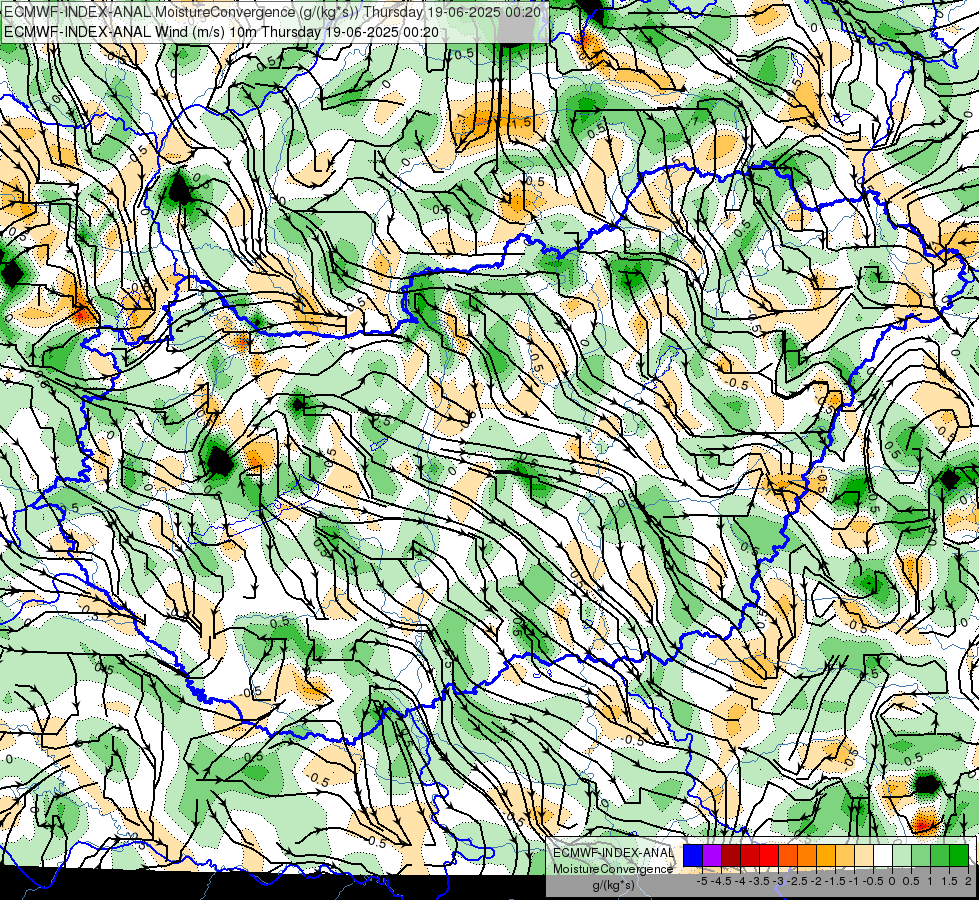
Task: Click the -2.5 tick label in the legend
Action: (x=797, y=881)
